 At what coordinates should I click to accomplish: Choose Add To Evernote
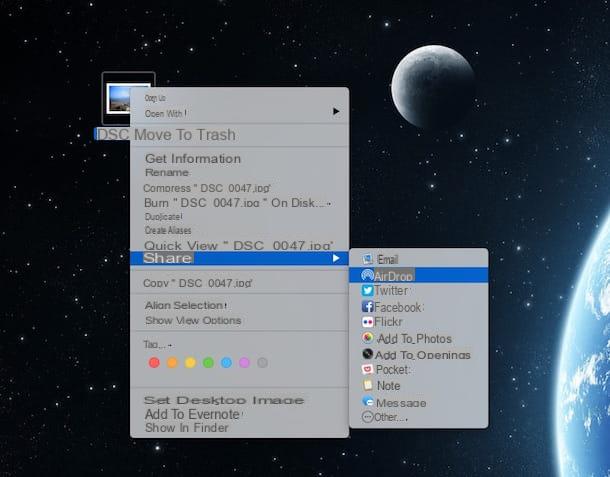(193, 414)
